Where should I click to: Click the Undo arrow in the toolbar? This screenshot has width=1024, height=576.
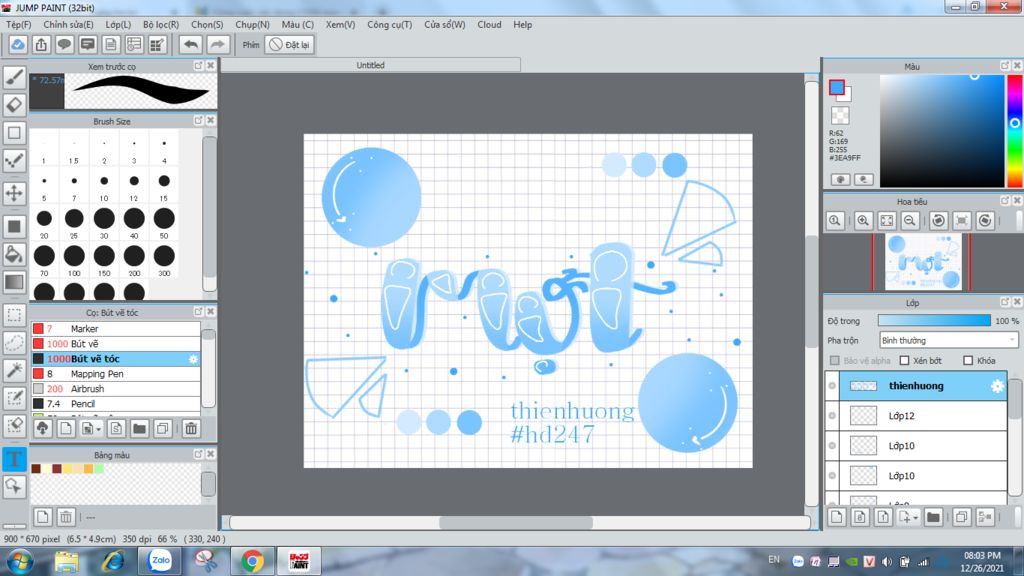click(x=191, y=44)
